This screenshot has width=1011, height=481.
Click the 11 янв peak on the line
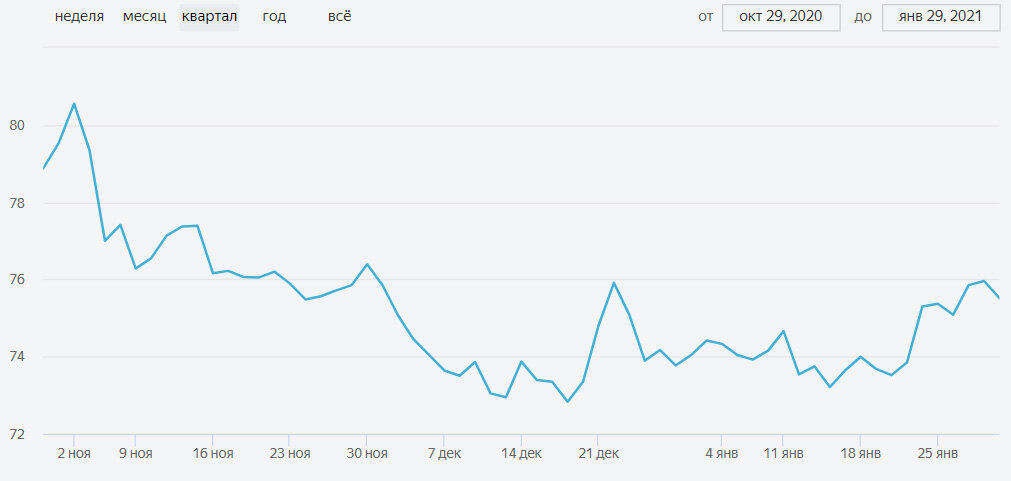tap(783, 331)
